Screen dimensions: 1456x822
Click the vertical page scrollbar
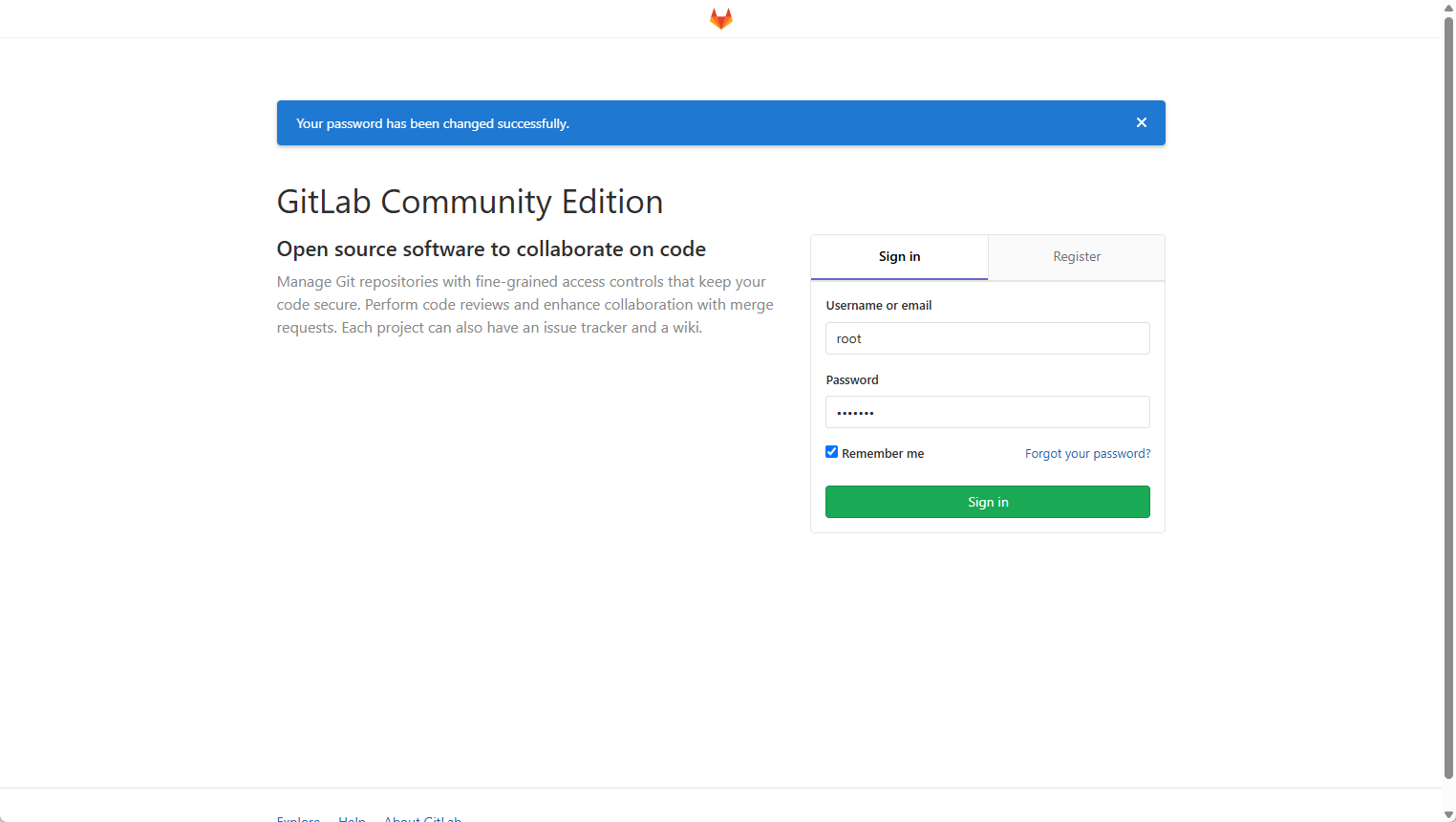coord(1448,397)
